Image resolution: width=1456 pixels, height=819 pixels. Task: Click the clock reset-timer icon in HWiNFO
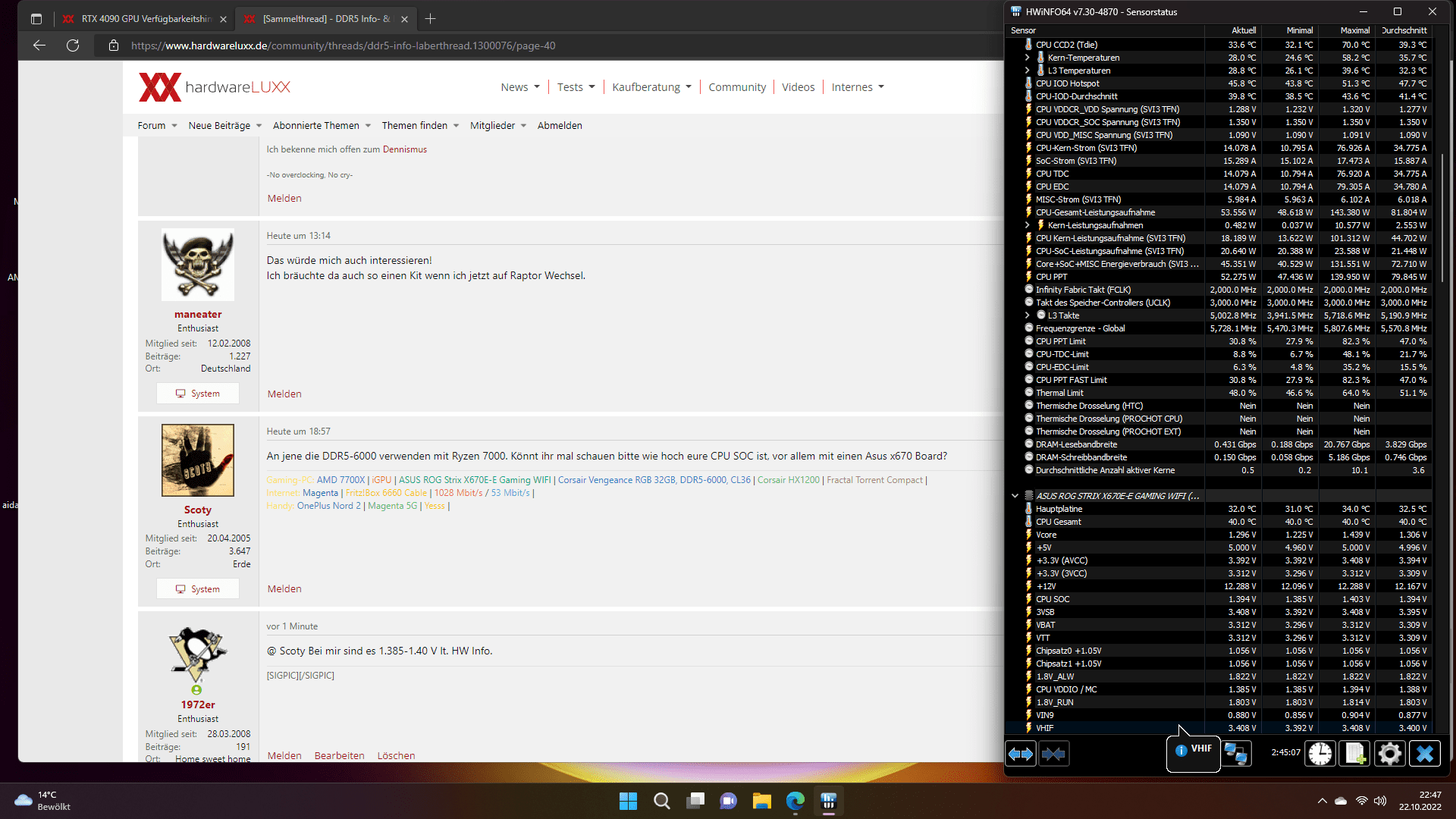(x=1320, y=754)
